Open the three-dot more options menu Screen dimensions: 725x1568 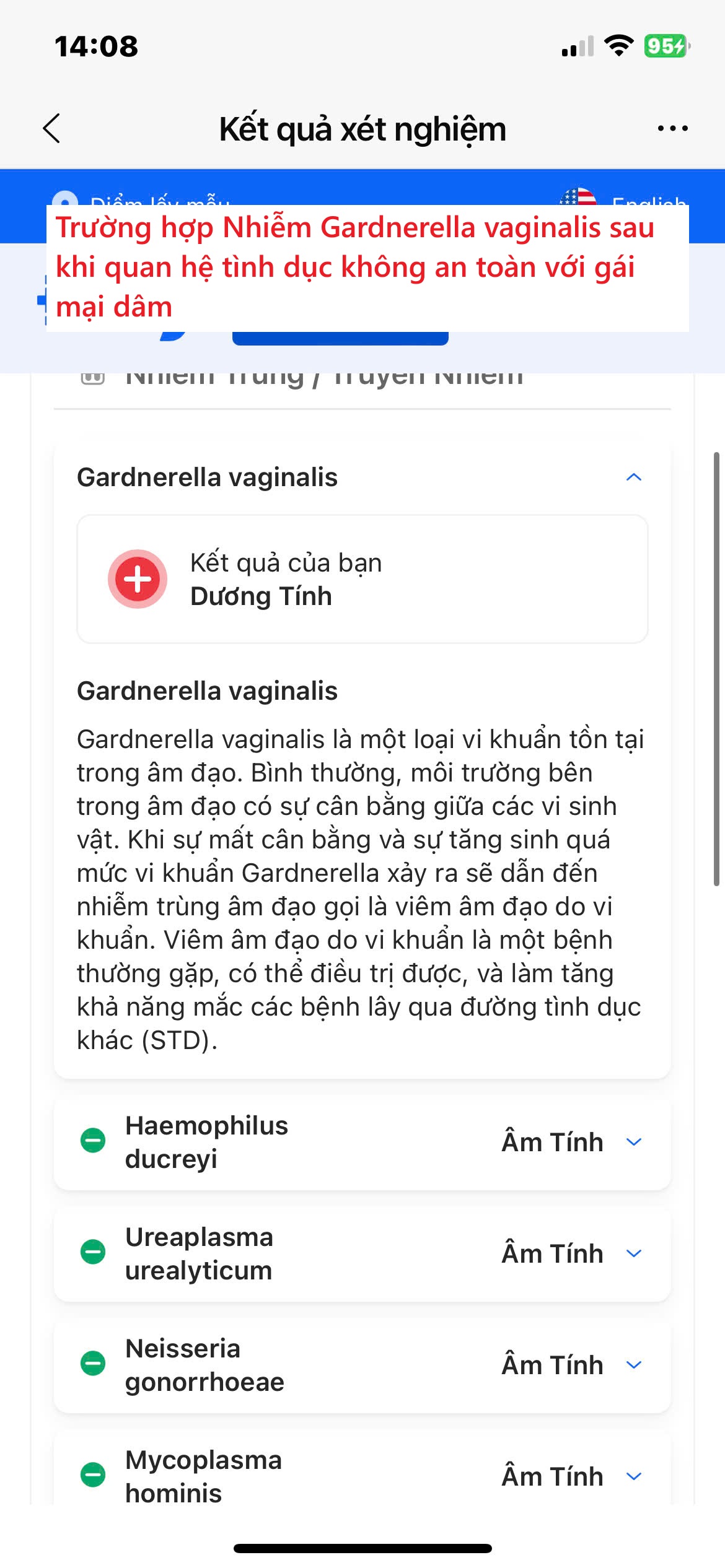coord(672,129)
